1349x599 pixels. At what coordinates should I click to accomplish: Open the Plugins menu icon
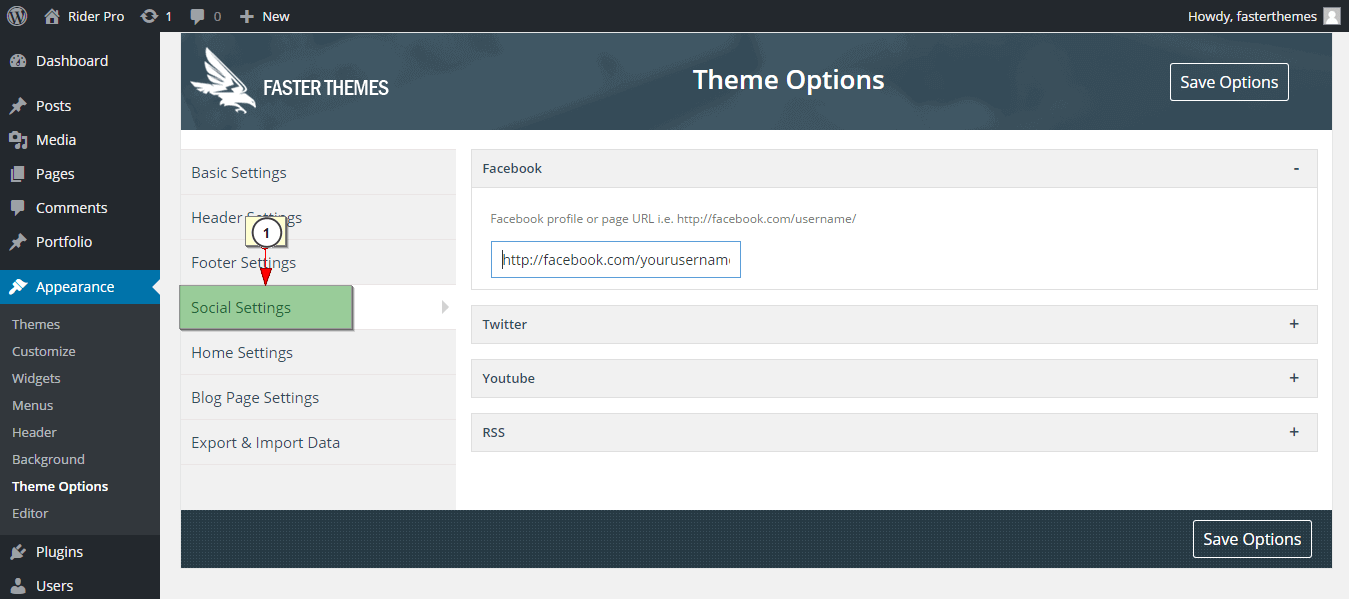(18, 552)
